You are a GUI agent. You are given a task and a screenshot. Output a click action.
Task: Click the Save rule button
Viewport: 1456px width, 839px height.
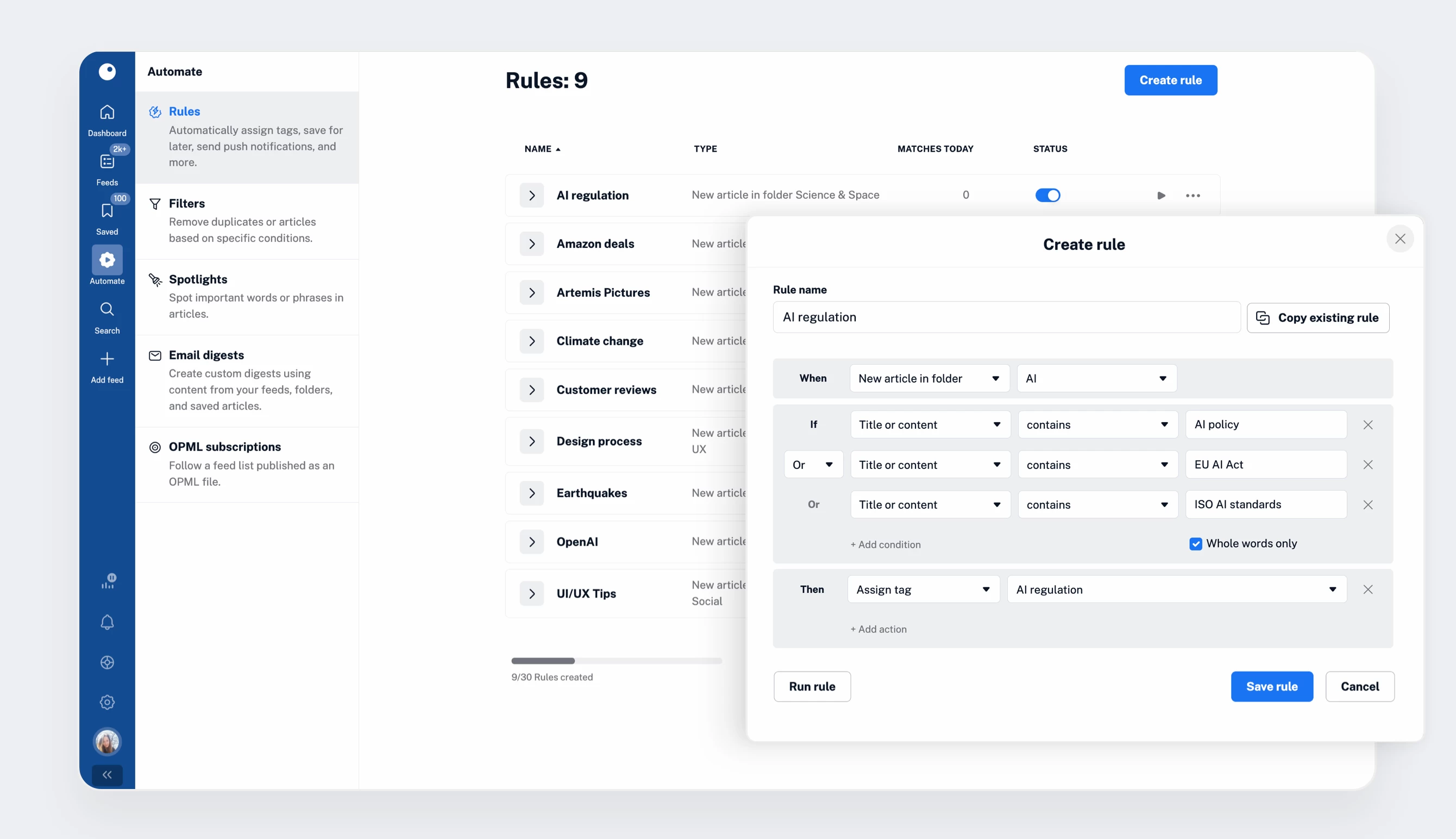[1272, 686]
